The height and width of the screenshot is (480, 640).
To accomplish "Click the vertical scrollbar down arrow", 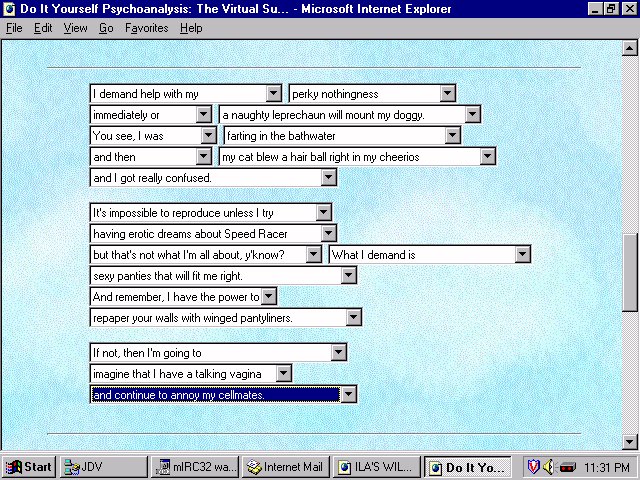I will click(630, 442).
